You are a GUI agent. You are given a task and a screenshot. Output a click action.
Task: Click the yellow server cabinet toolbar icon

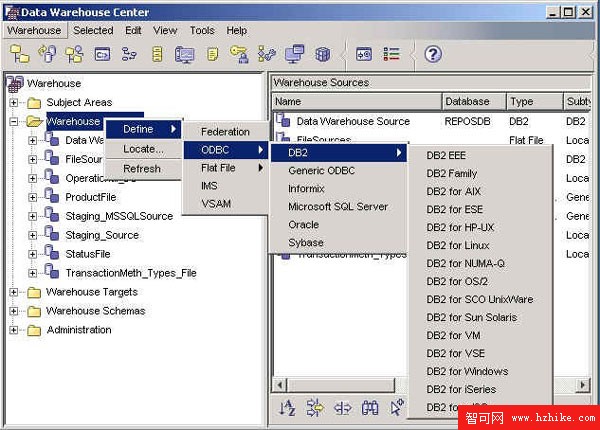point(157,54)
